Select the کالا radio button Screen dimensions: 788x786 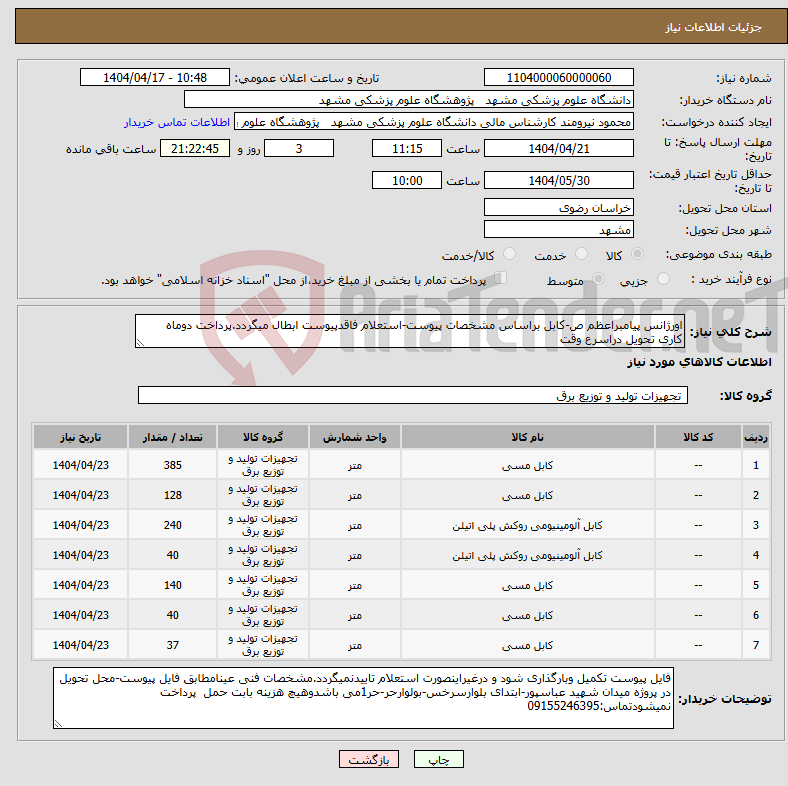637,254
